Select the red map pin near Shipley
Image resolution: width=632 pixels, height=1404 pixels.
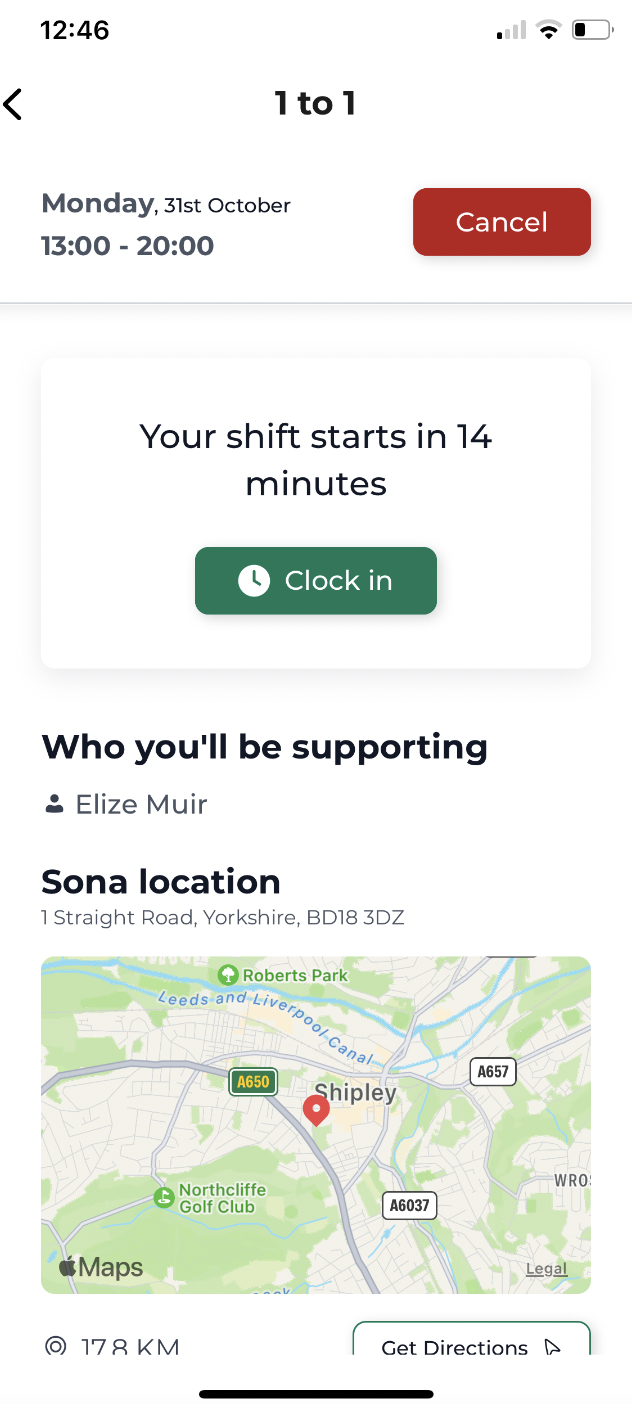(x=316, y=1110)
